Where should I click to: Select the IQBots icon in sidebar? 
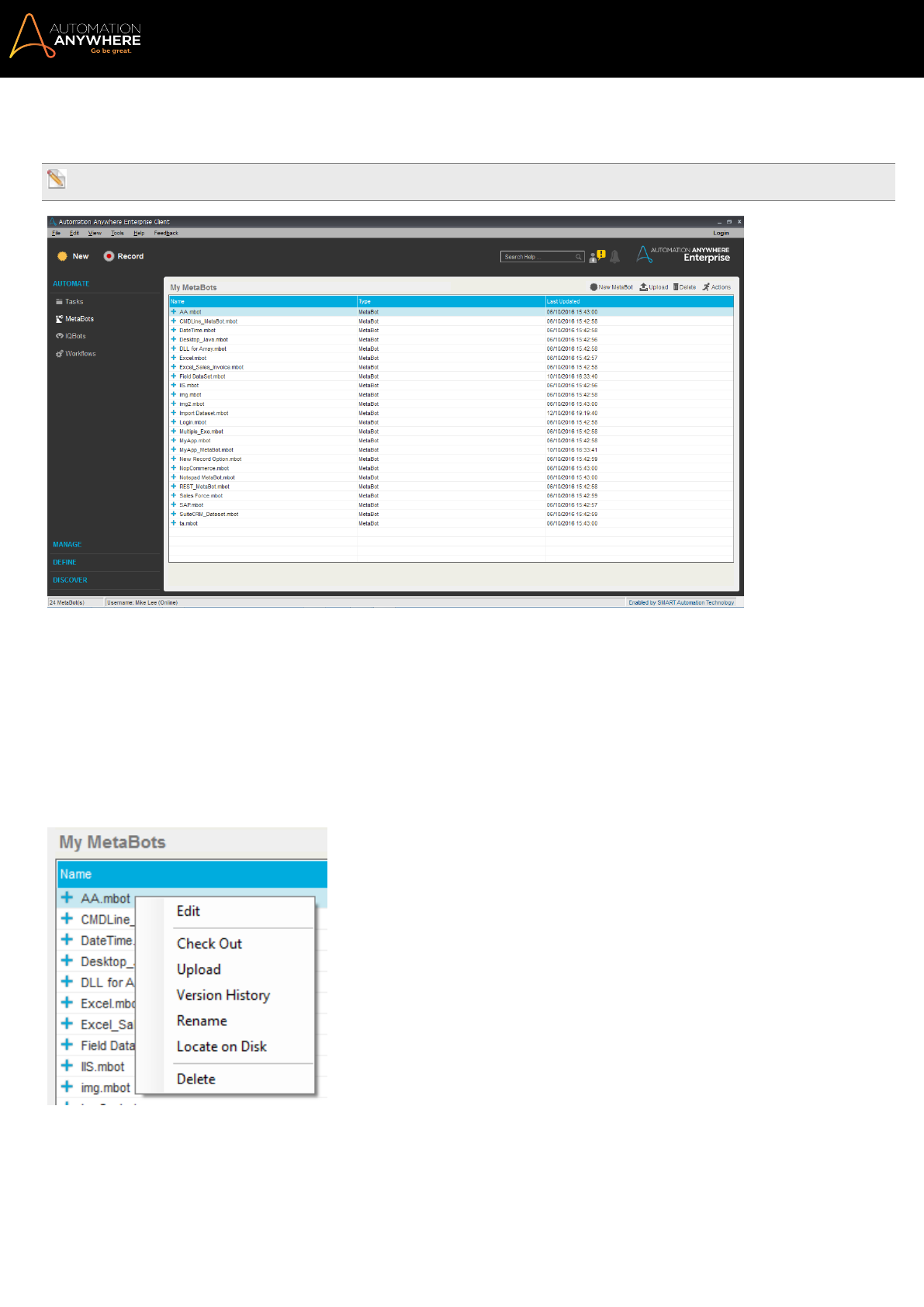pyautogui.click(x=59, y=336)
